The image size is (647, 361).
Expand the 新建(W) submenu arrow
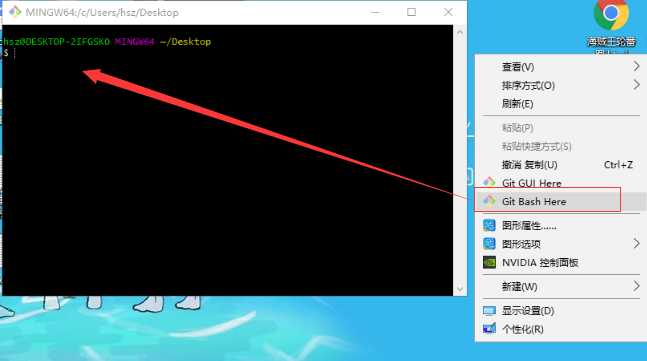coord(636,286)
